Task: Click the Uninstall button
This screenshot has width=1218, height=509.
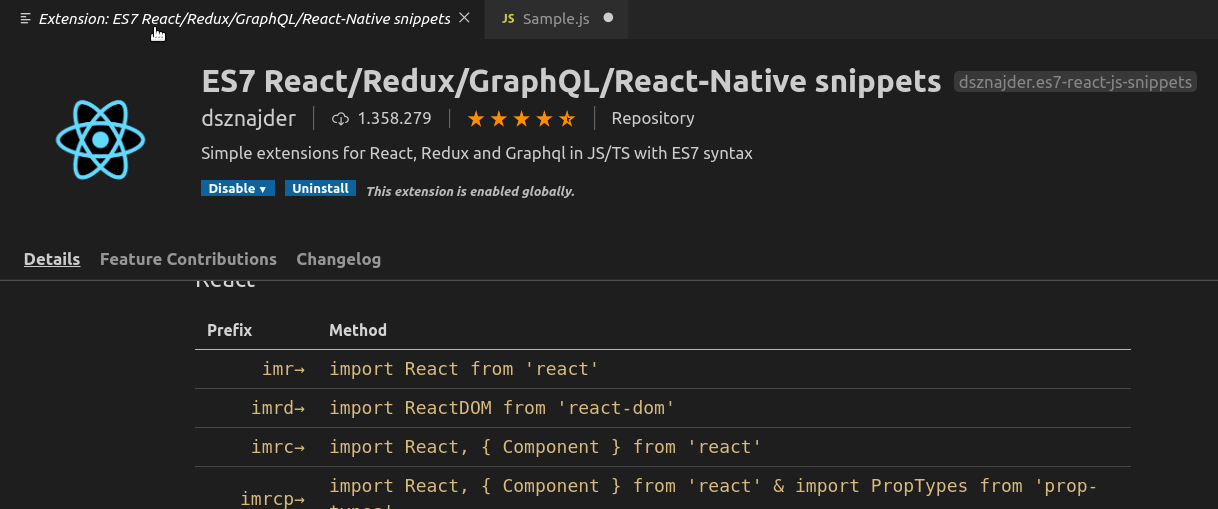Action: click(x=320, y=188)
